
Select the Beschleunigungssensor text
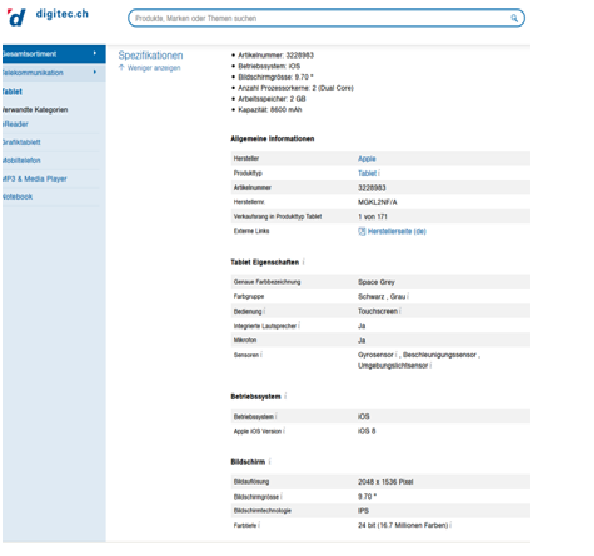(x=439, y=355)
